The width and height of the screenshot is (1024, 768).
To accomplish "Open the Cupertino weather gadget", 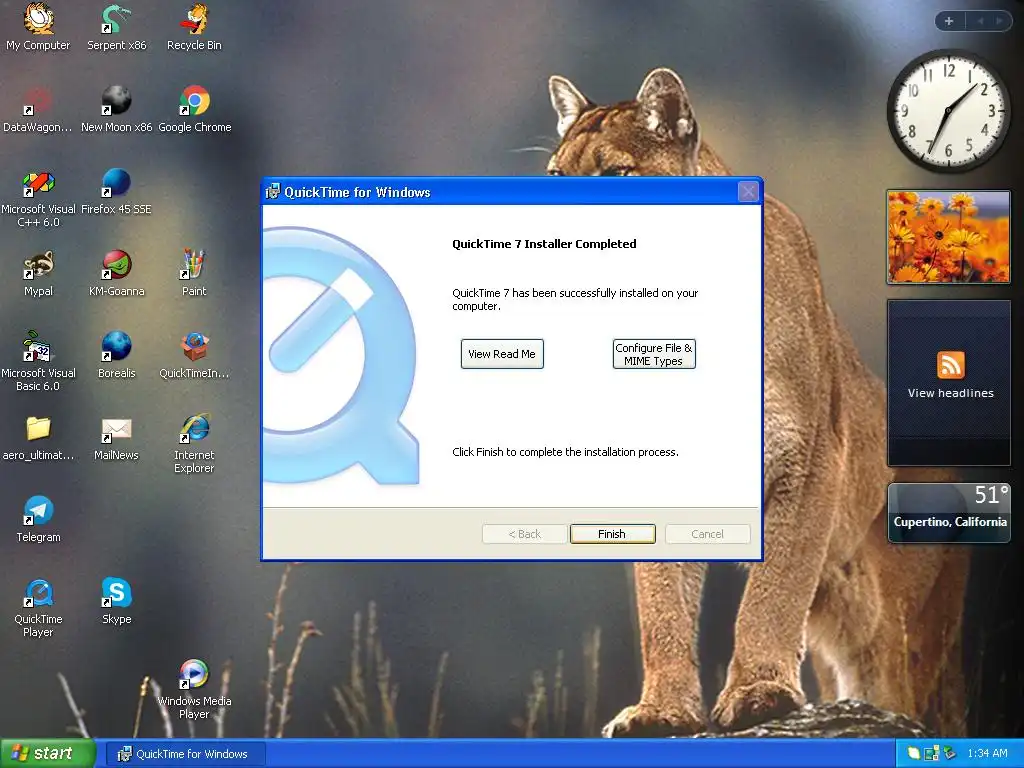I will (949, 513).
